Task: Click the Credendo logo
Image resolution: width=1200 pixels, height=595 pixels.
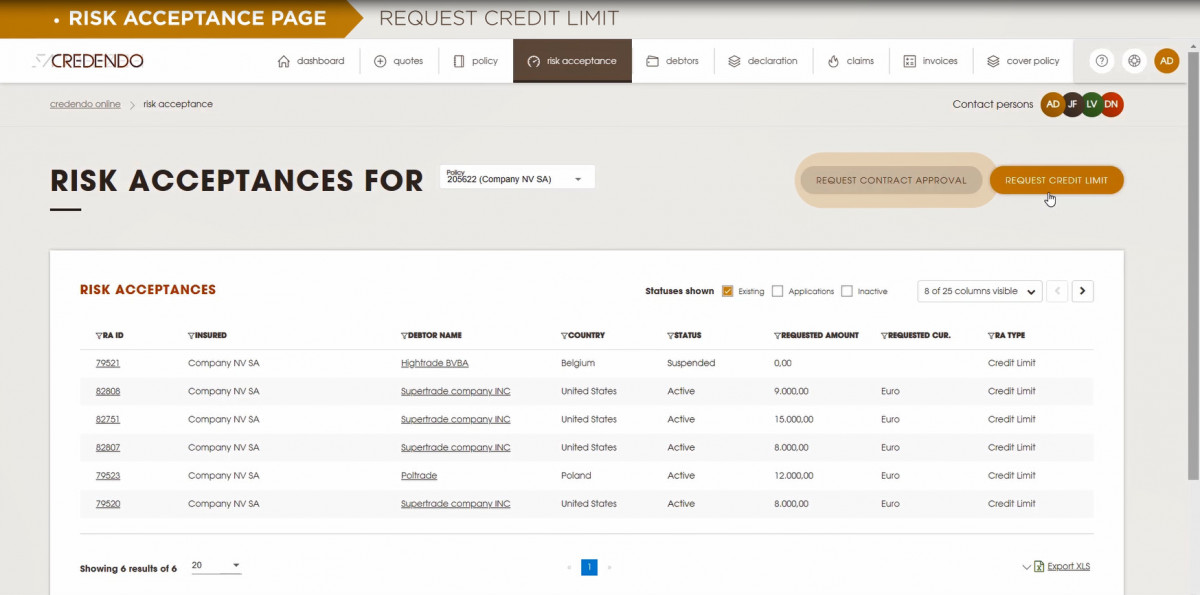Action: click(87, 61)
